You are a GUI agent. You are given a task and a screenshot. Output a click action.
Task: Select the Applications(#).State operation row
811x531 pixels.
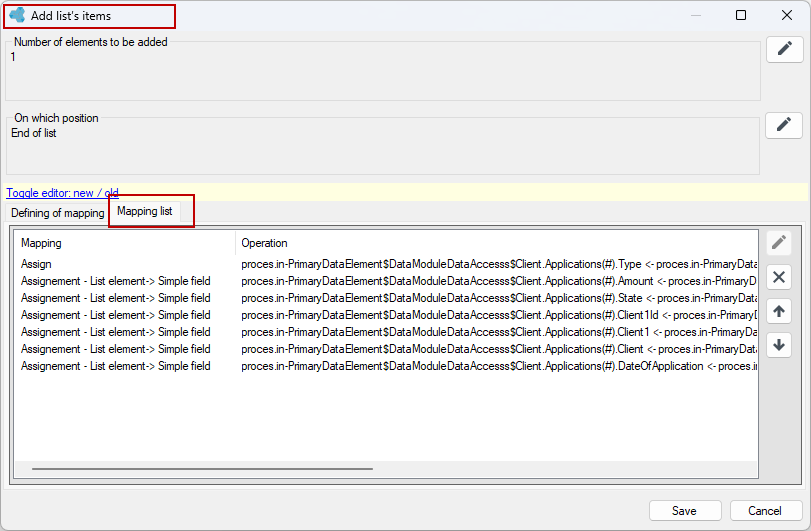pyautogui.click(x=385, y=298)
